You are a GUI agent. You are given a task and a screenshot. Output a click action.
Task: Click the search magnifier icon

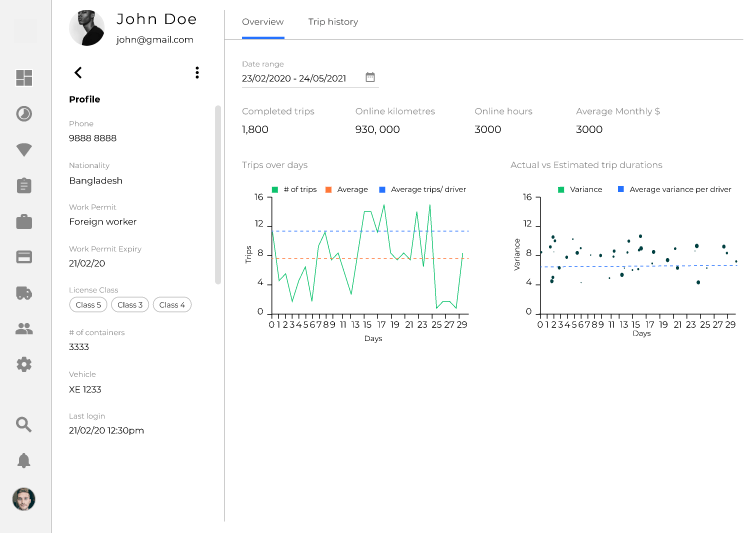[x=24, y=424]
